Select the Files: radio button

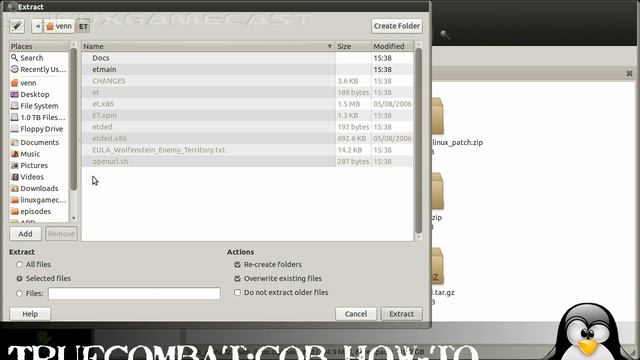point(19,293)
